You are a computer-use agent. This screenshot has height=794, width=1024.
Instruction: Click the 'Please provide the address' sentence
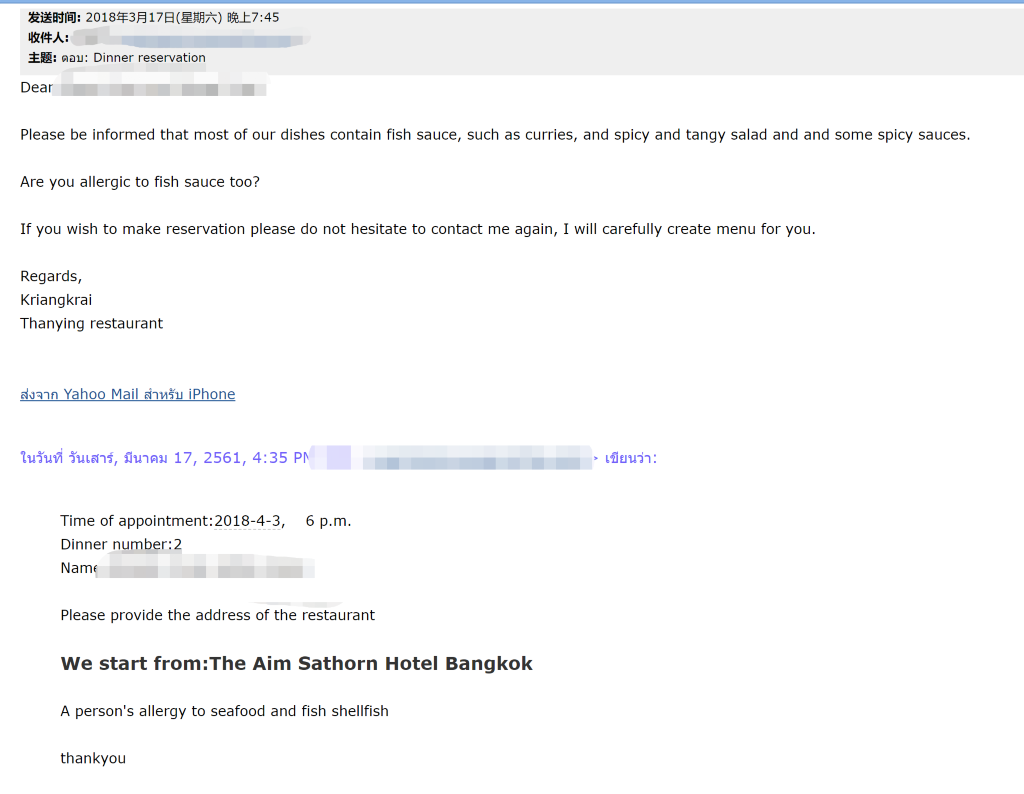[217, 615]
